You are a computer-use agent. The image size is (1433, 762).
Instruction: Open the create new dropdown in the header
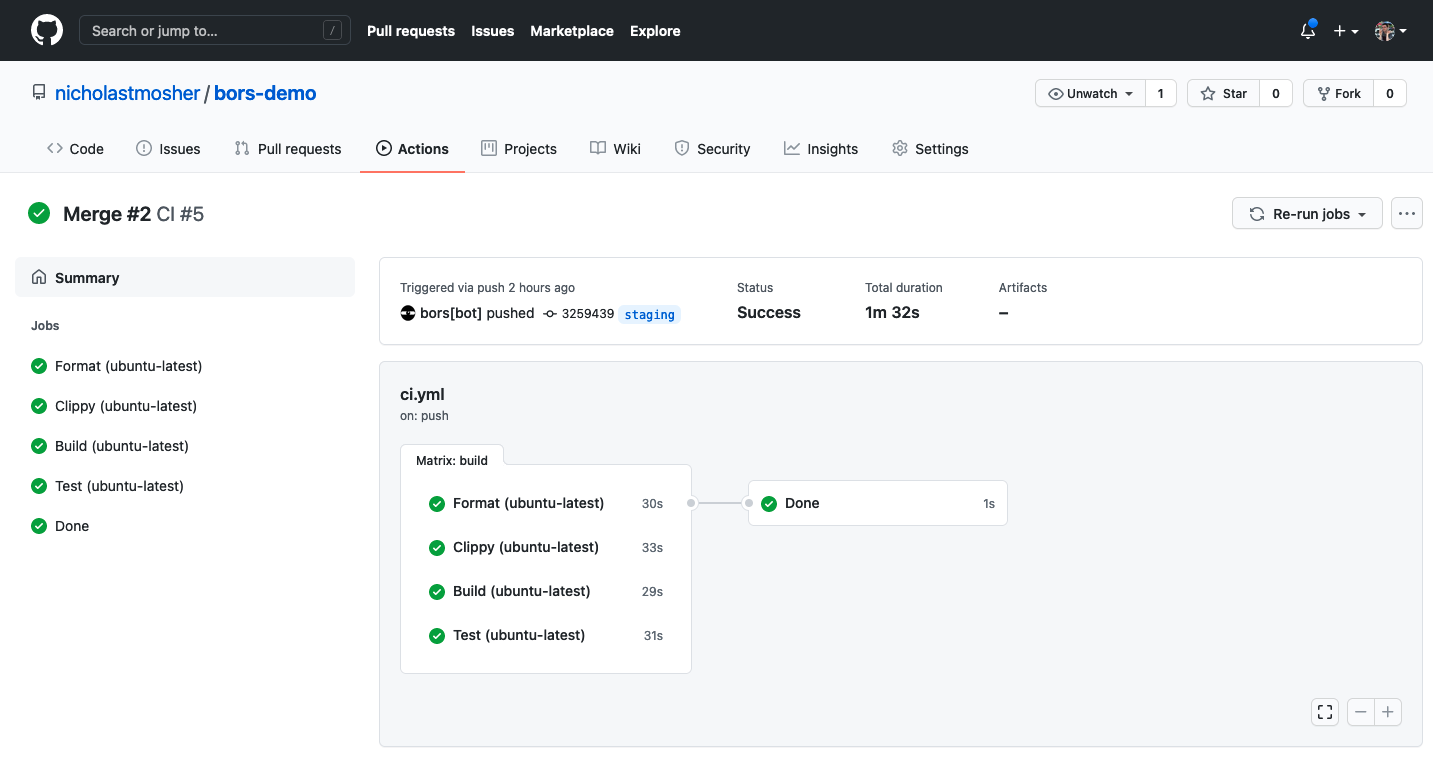click(1345, 31)
